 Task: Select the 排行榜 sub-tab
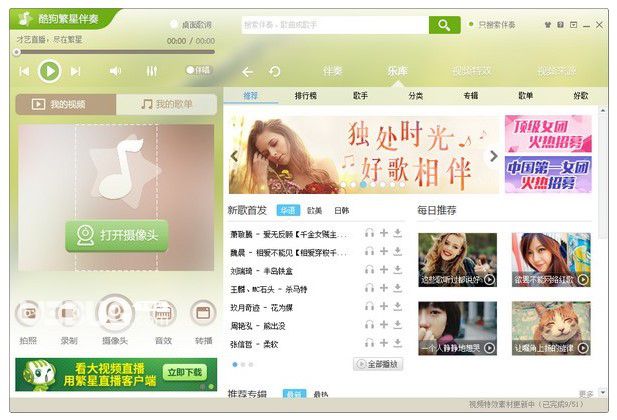(x=306, y=96)
